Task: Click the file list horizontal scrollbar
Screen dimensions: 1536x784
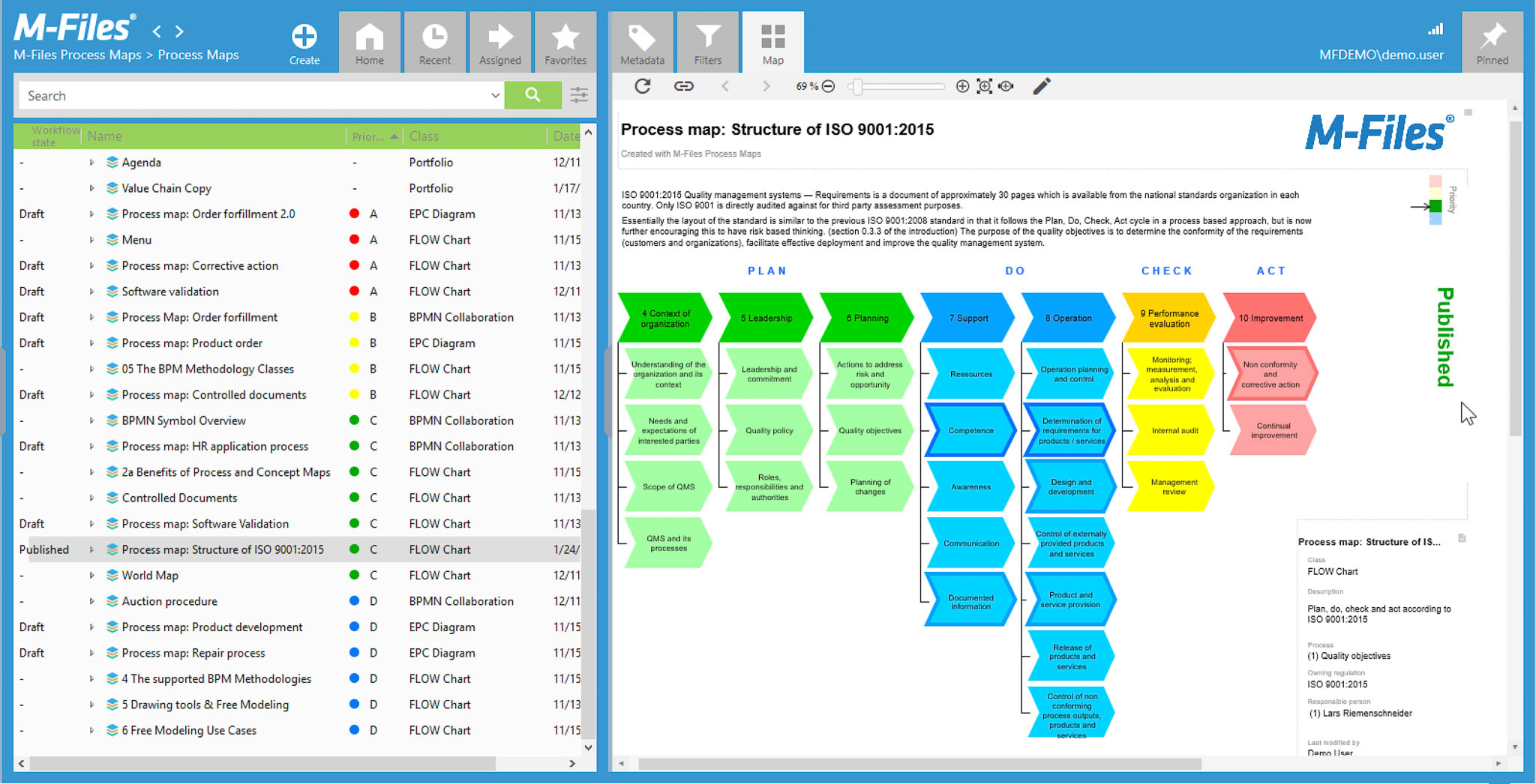Action: click(262, 764)
